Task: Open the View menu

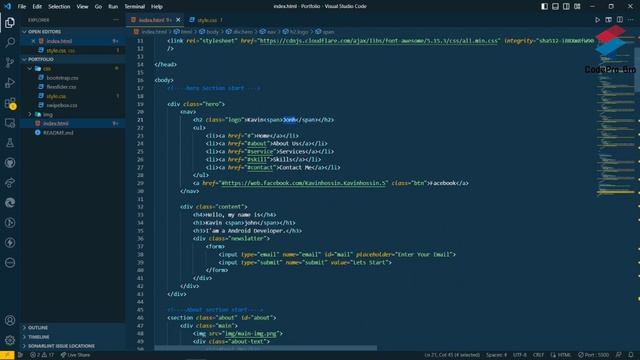Action: tap(82, 7)
